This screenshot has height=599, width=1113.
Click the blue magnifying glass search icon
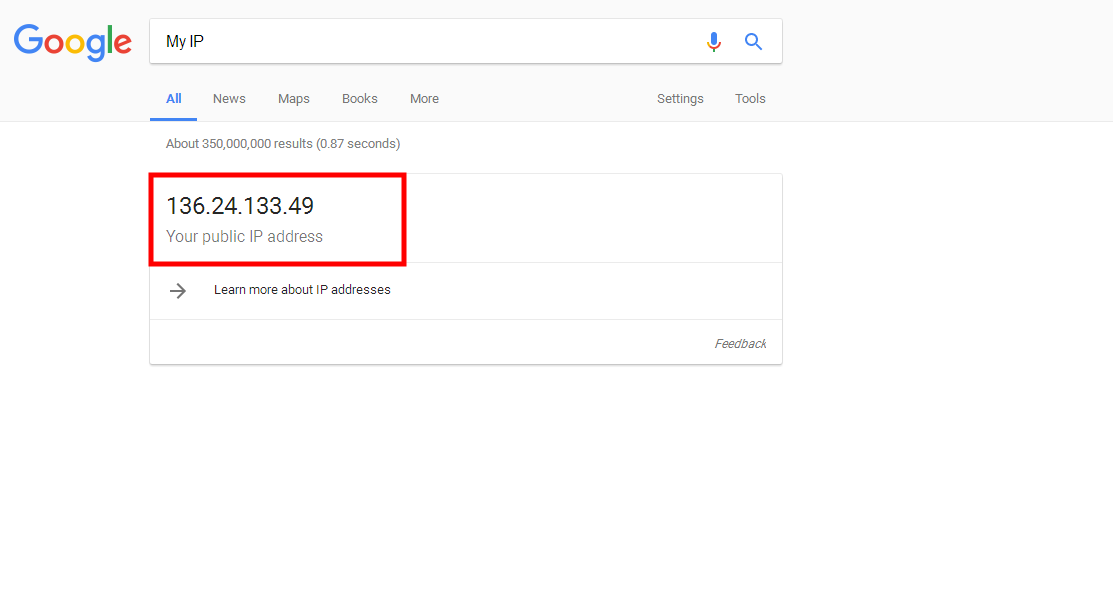pos(754,42)
